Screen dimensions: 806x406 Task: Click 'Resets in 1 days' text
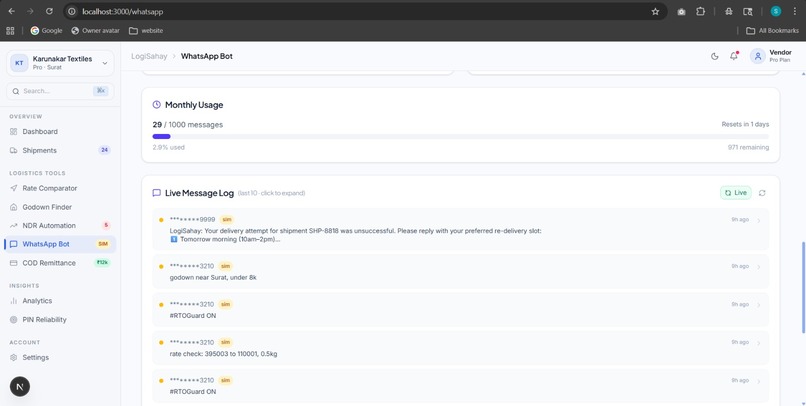[745, 124]
